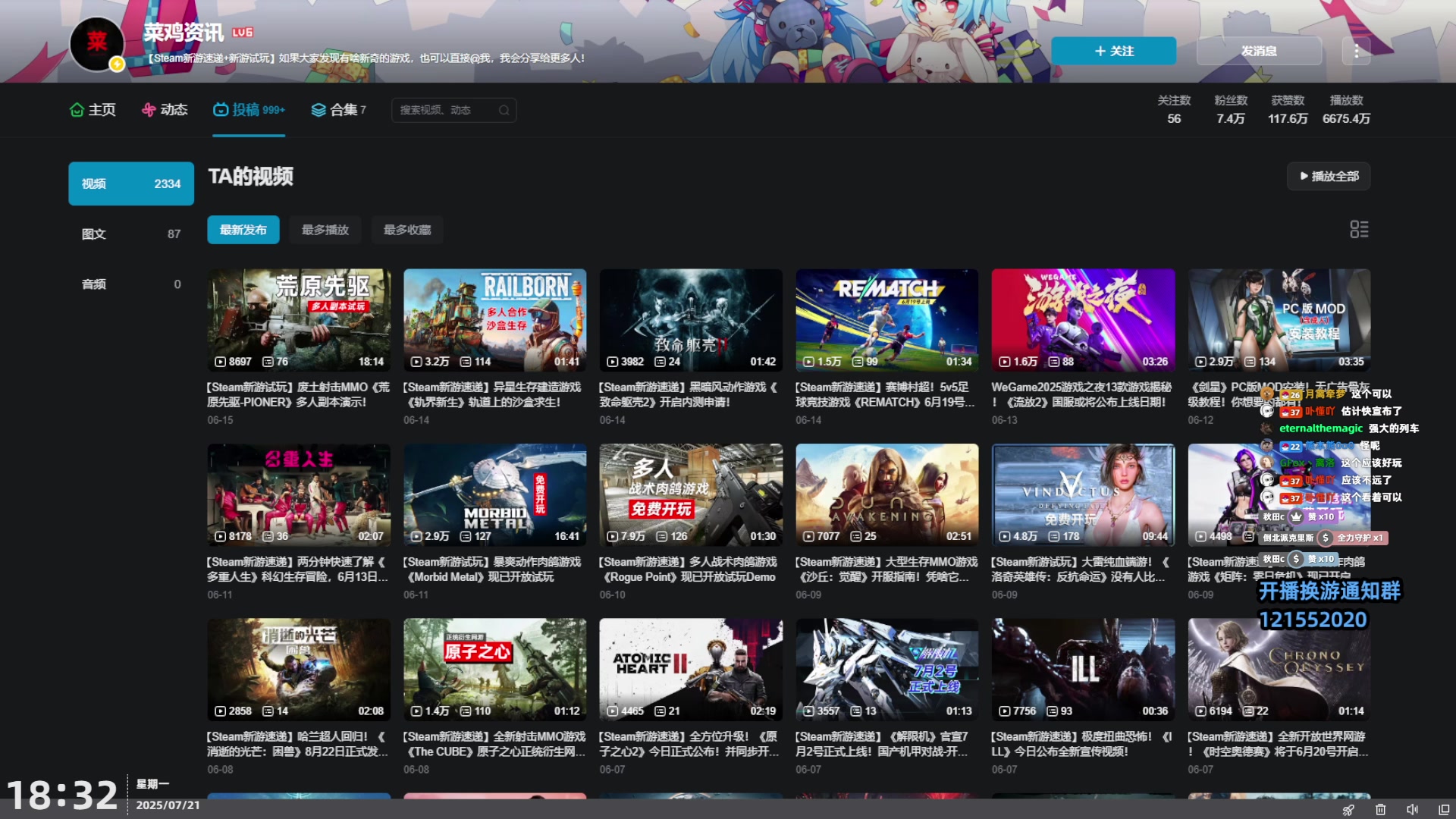This screenshot has width=1456, height=819.
Task: Click the overlapping windows icon in bottom bar
Action: pos(1444,809)
